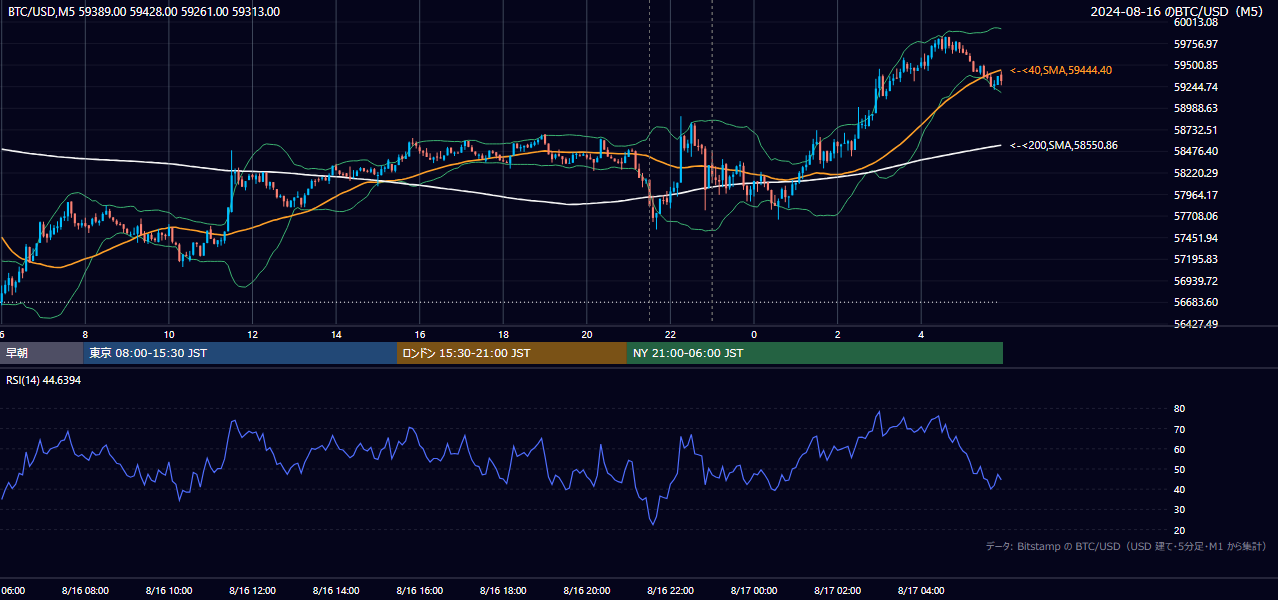
Task: Select the 200 SMA label 58550.86
Action: pyautogui.click(x=1064, y=146)
